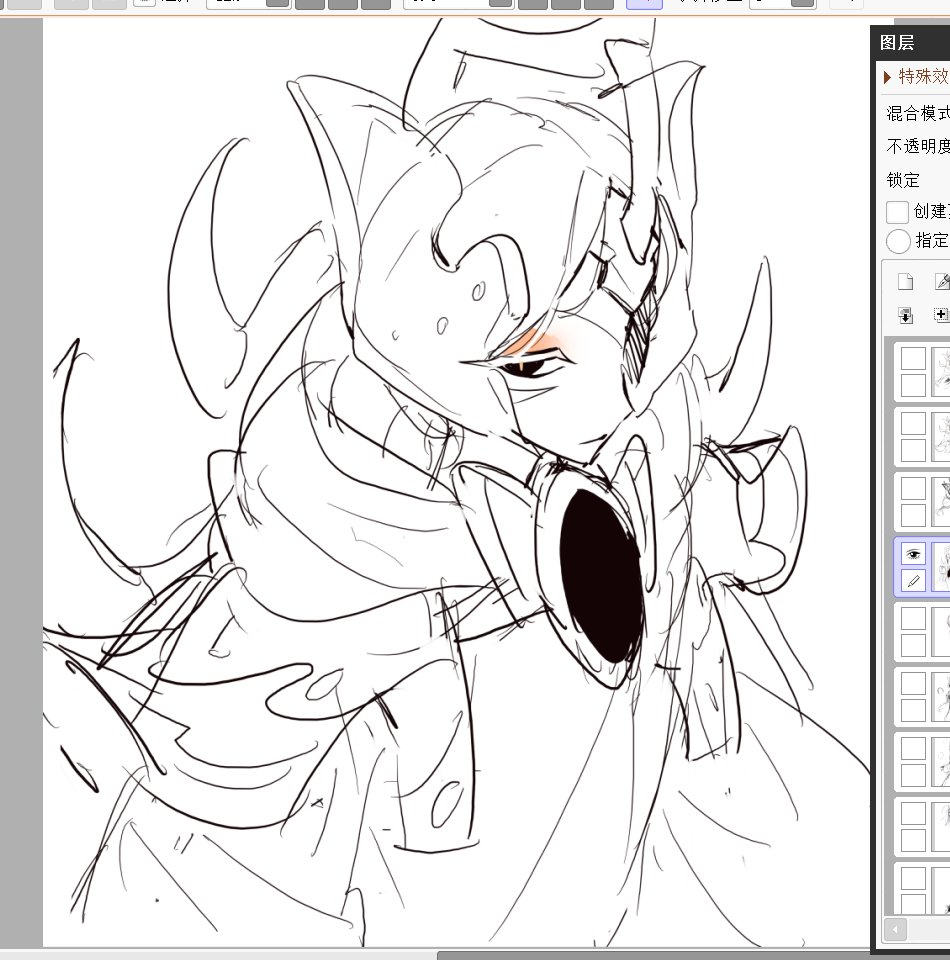Screen dimensions: 950x960
Task: Show the sixth layer from the top
Action: point(913,684)
